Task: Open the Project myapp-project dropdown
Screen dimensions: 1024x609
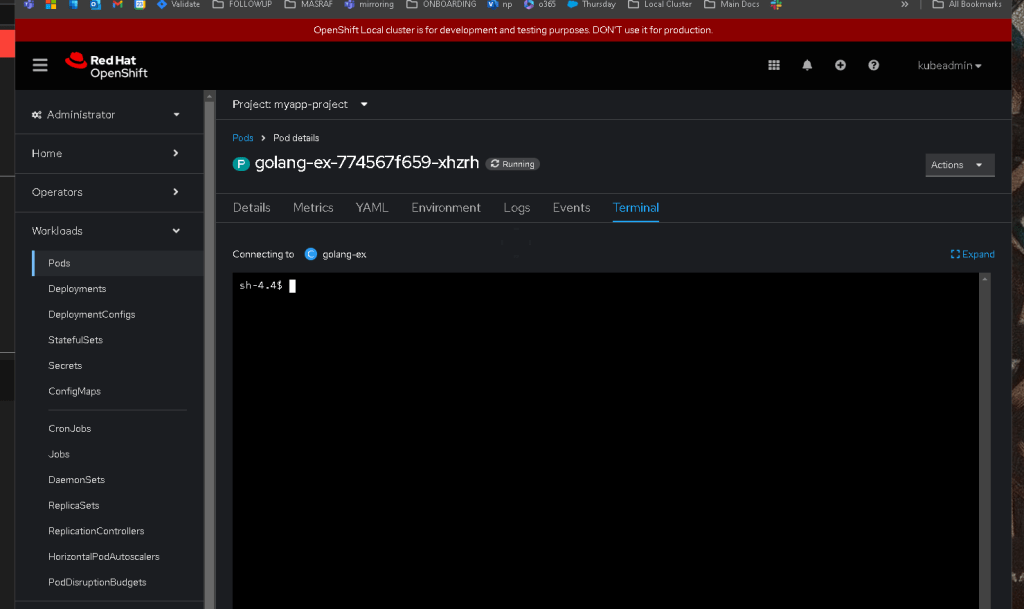Action: tap(300, 104)
